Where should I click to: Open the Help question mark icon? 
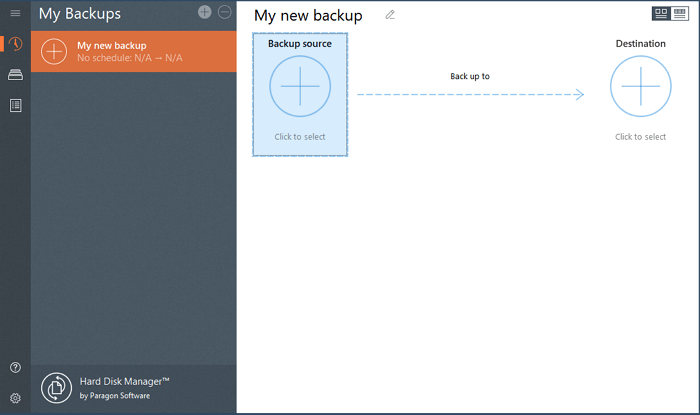[15, 368]
